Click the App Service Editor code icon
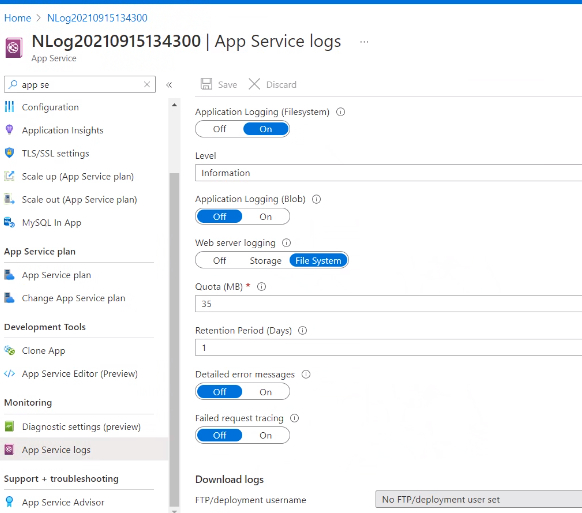Image resolution: width=582 pixels, height=513 pixels. pos(9,373)
